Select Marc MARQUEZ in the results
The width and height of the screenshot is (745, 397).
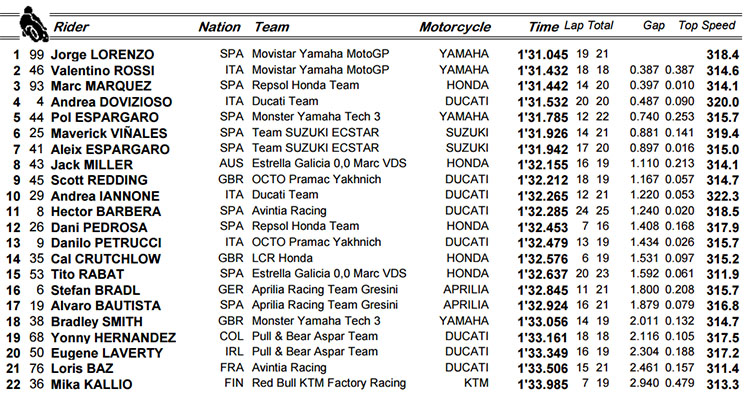(x=101, y=86)
